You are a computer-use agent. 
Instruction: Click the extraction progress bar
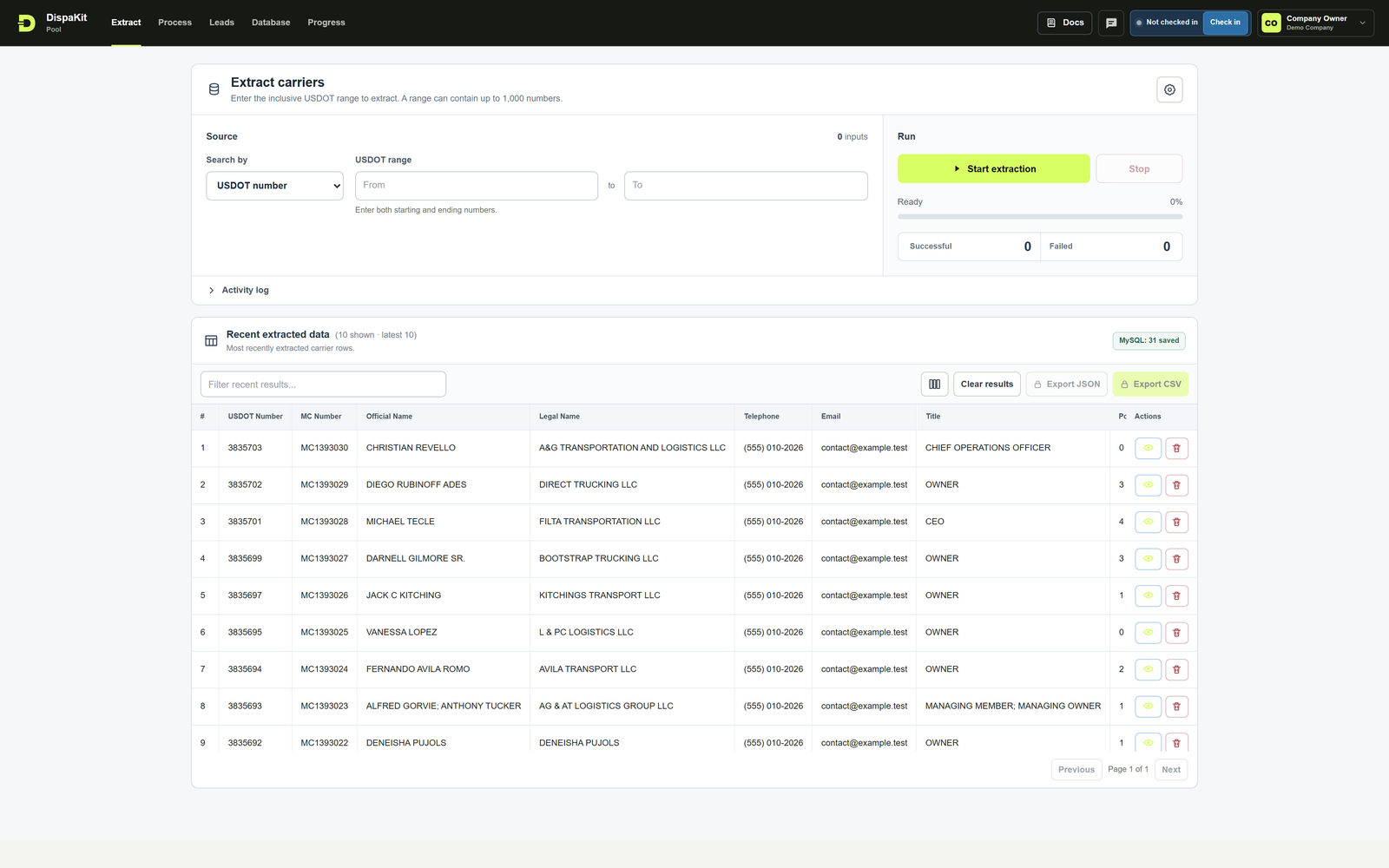(x=1040, y=216)
